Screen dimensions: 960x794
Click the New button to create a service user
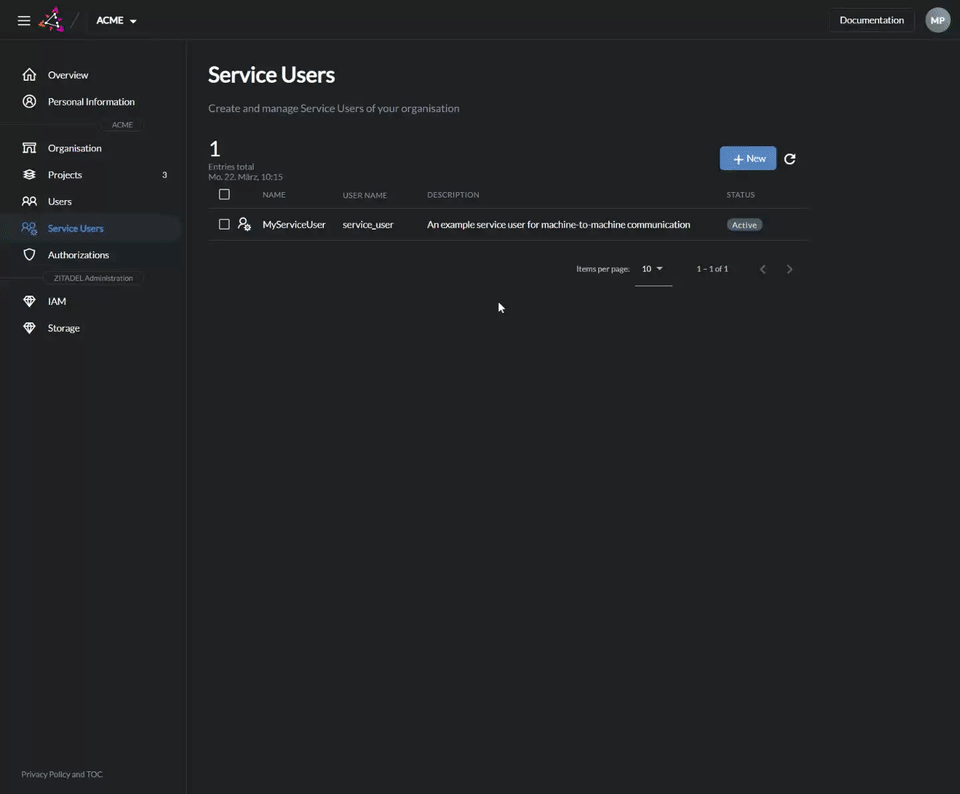coord(747,158)
